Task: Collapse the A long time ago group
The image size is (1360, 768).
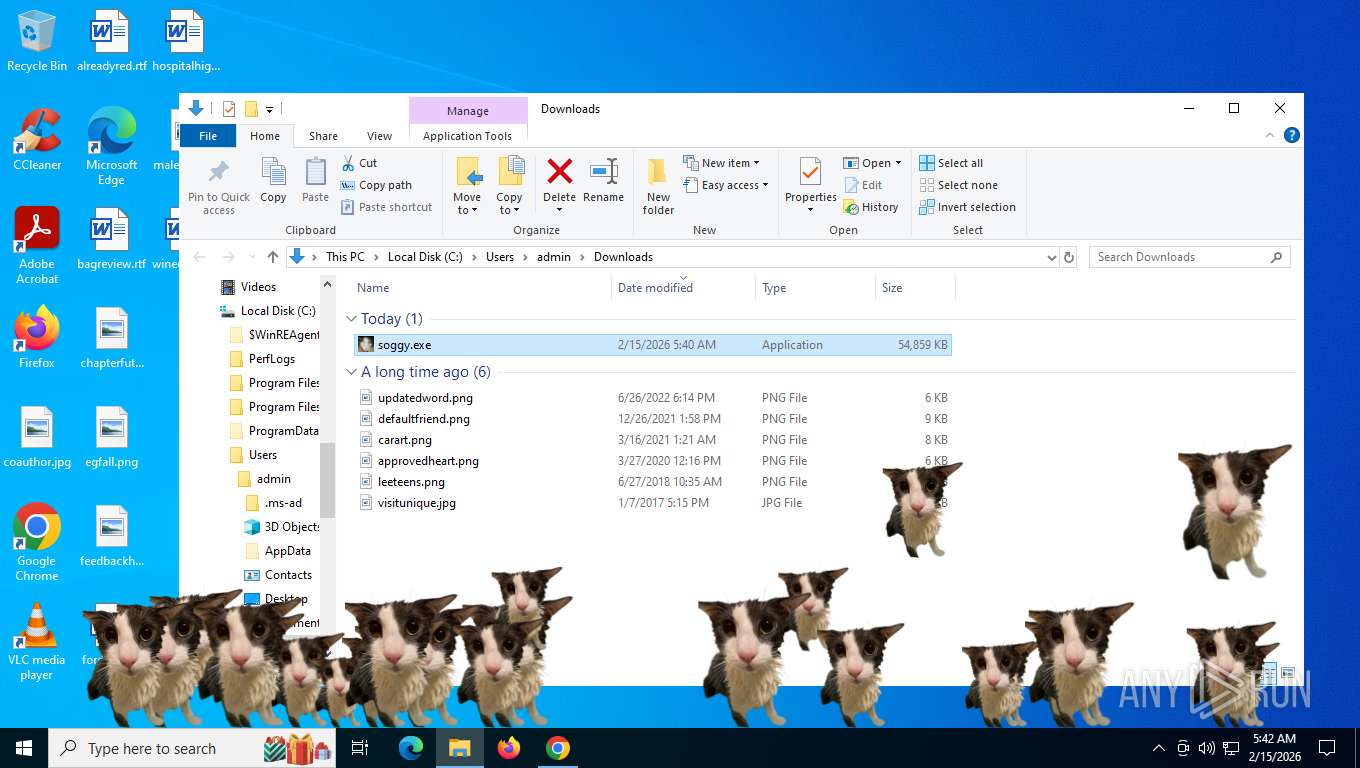Action: [351, 372]
